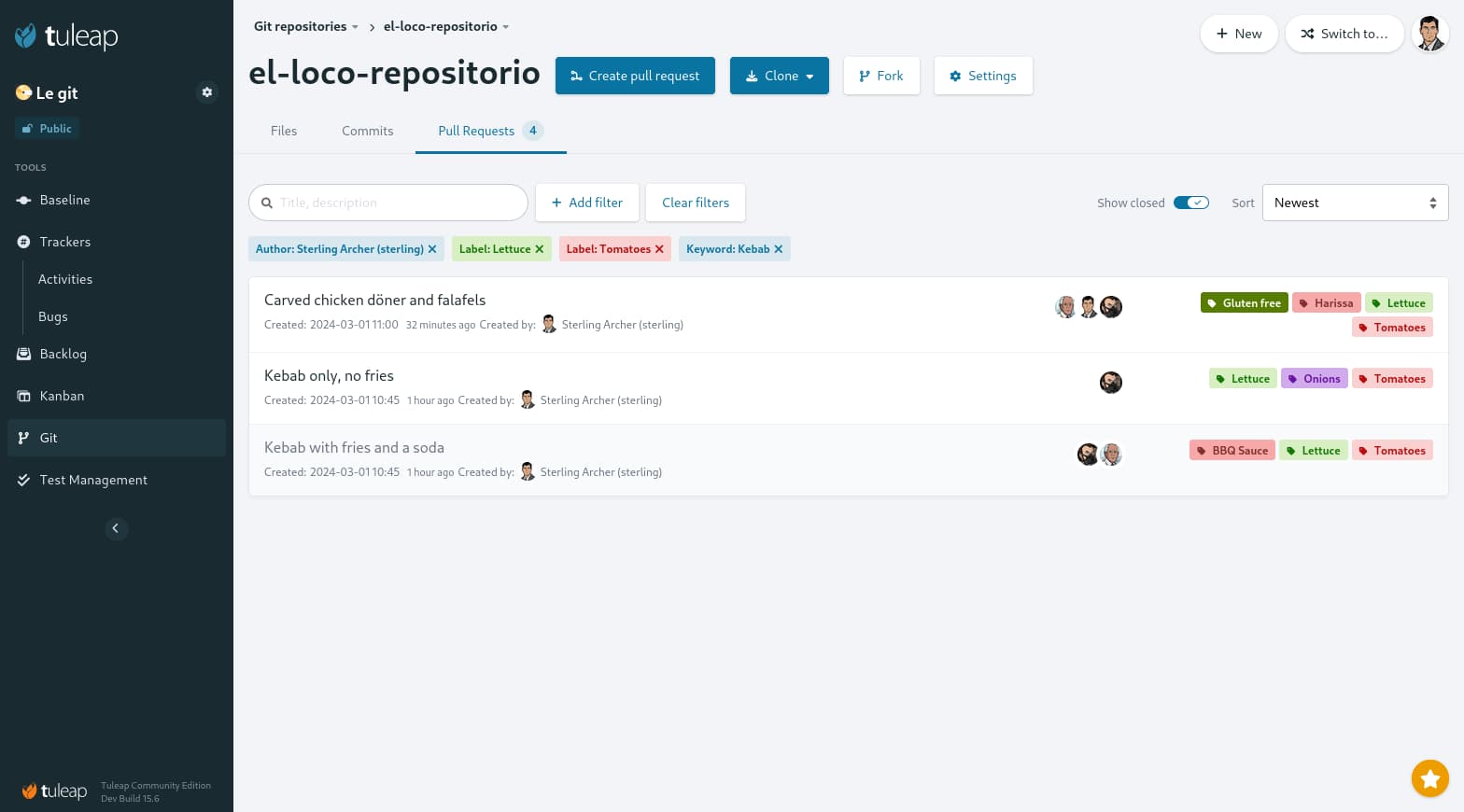Screen dimensions: 1464x812
Task: Remove the Label: Lettuce filter
Action: point(539,249)
